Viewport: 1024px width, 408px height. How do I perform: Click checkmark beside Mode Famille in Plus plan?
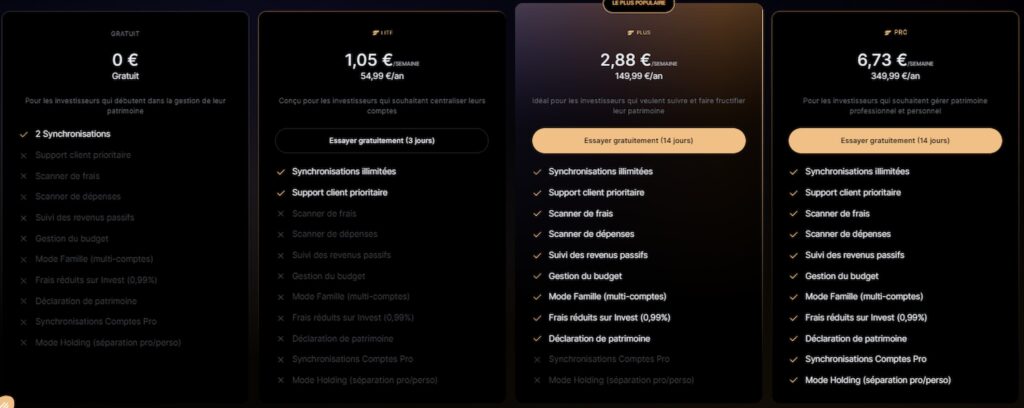536,296
